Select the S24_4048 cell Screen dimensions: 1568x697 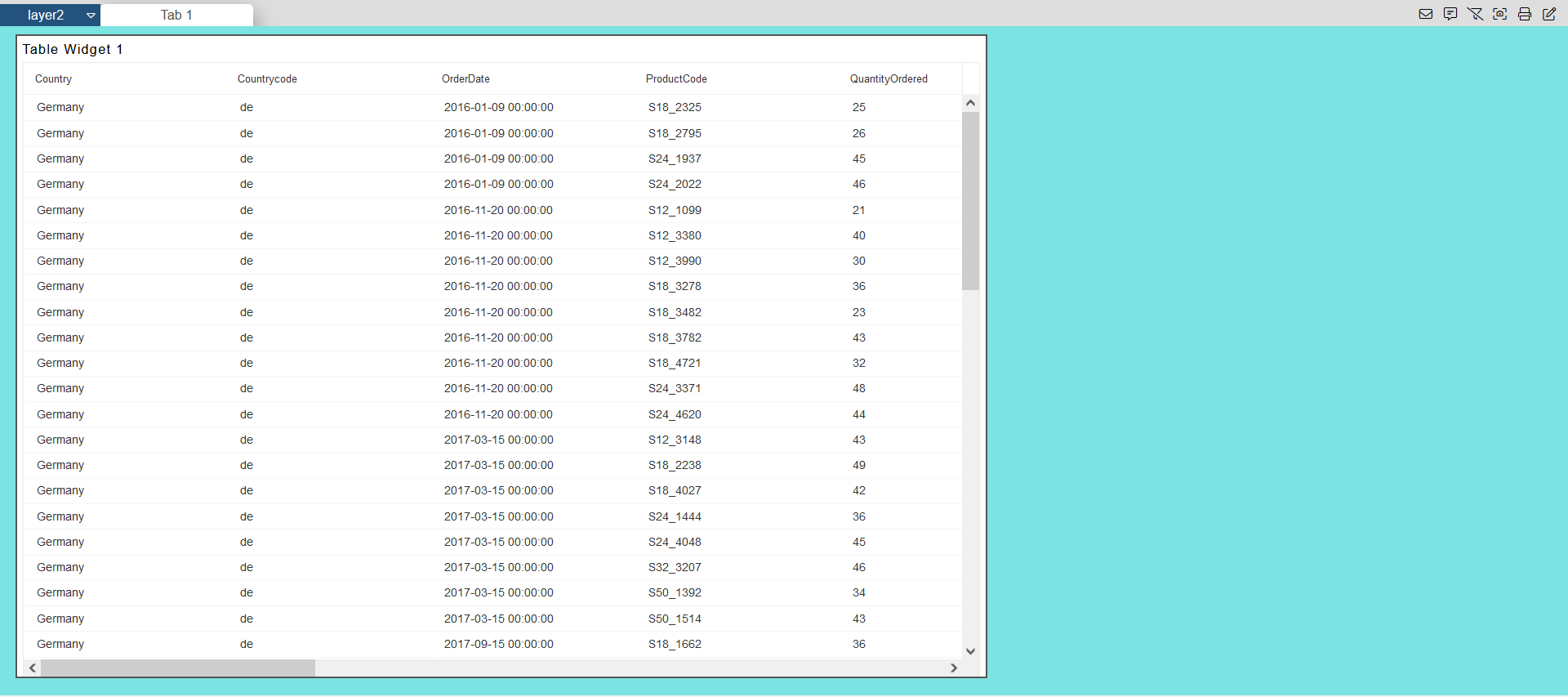(x=675, y=542)
